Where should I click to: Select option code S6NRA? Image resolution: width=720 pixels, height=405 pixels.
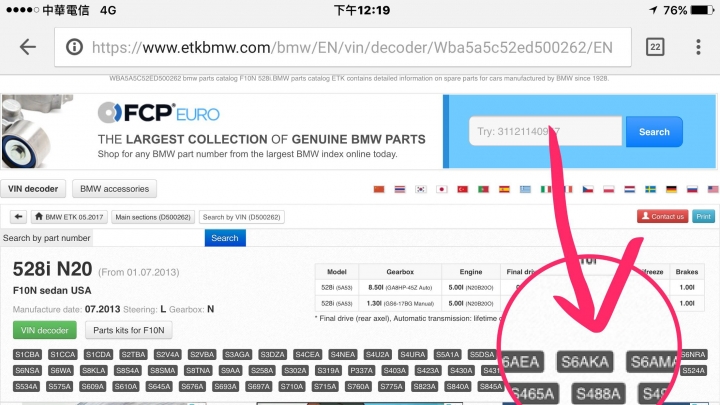(693, 354)
